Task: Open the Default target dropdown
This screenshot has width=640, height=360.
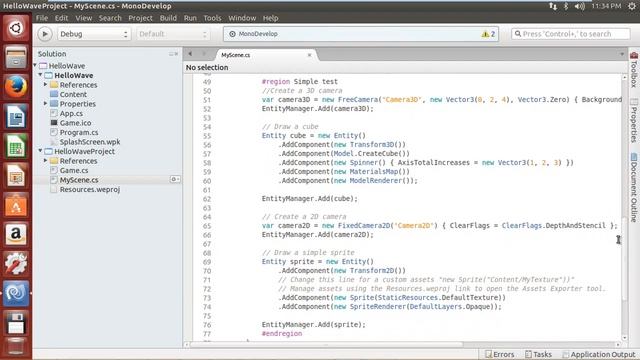Action: click(x=173, y=34)
